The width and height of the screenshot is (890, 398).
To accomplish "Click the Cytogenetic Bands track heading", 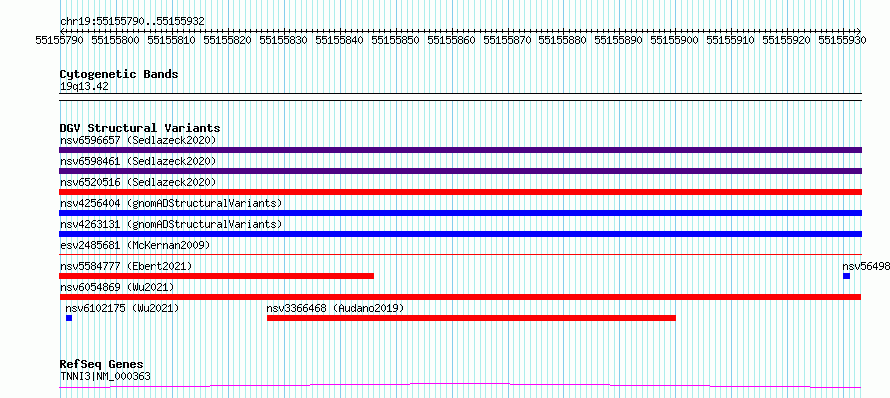I will 119,74.
